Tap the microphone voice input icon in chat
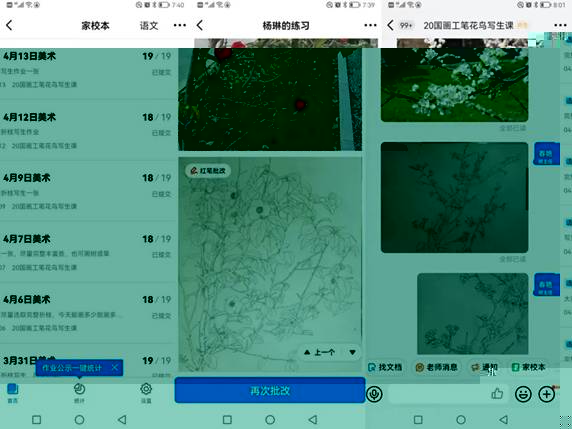 374,394
